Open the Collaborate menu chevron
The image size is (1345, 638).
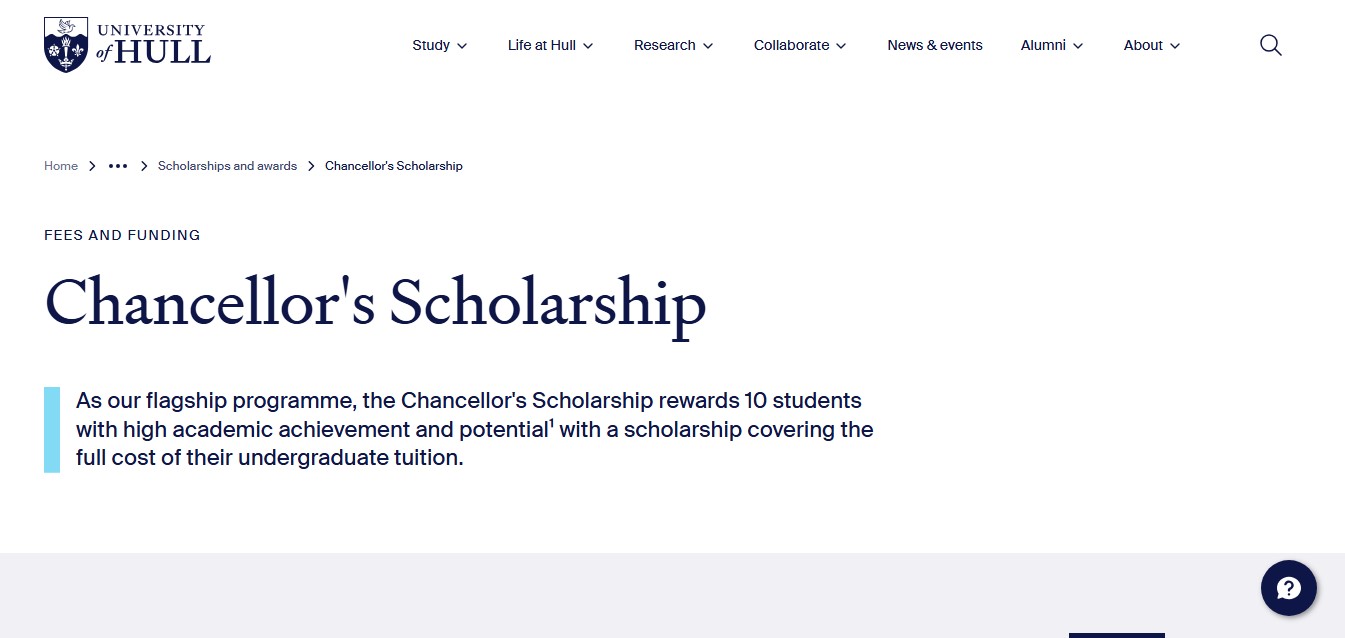841,46
